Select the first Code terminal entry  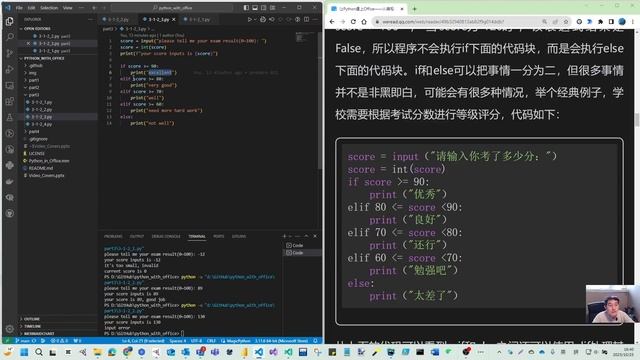click(x=302, y=245)
